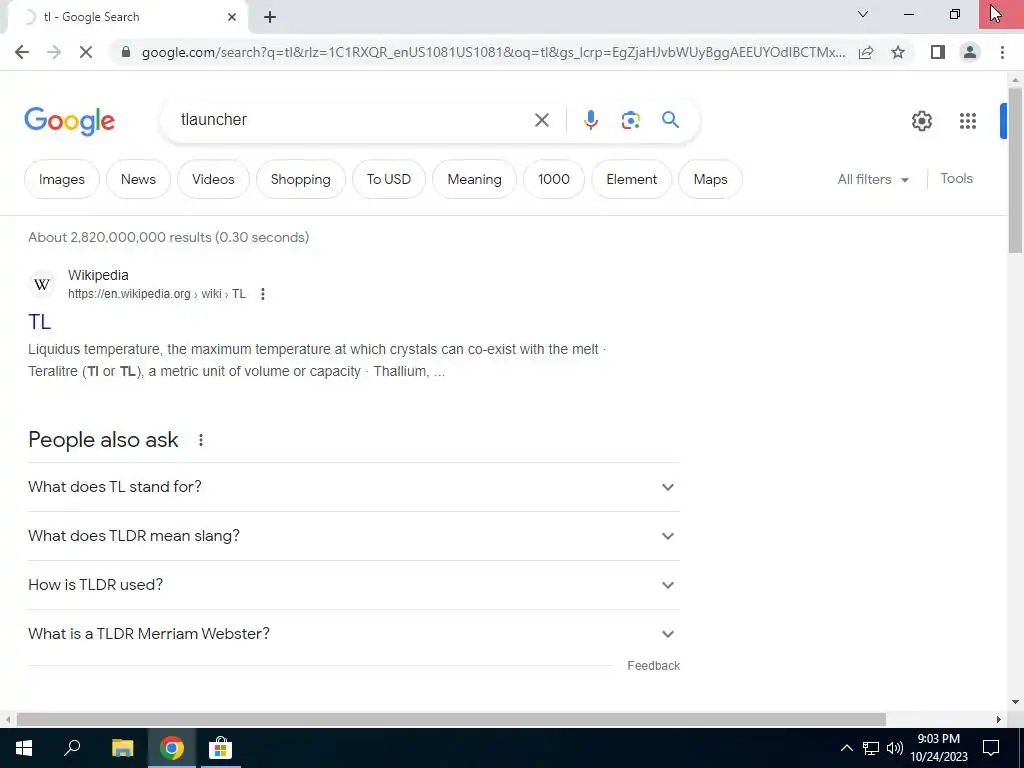Open the volume control icon
Screen dimensions: 1024x768
[x=895, y=748]
